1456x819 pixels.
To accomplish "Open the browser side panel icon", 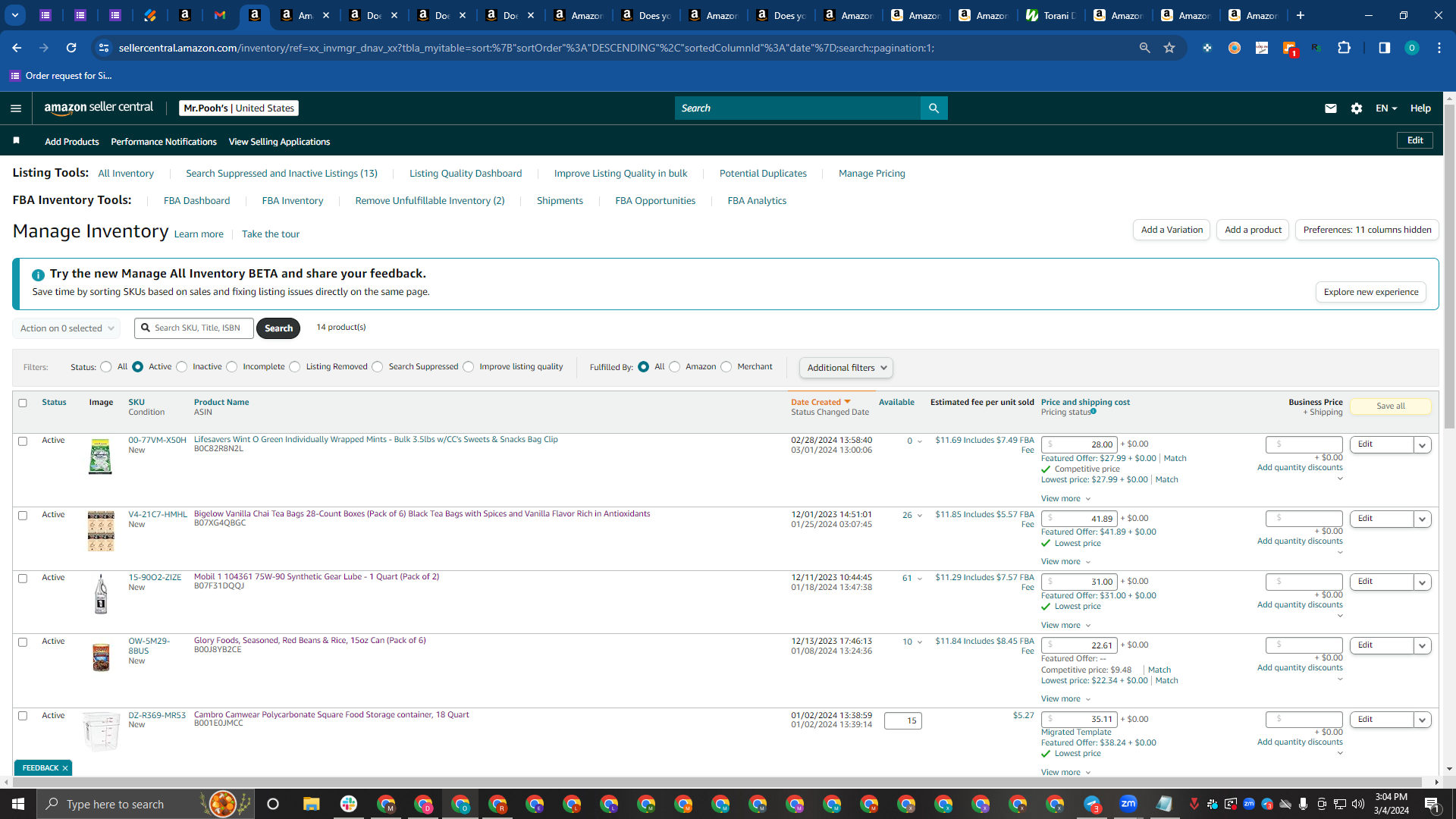I will coord(1384,48).
